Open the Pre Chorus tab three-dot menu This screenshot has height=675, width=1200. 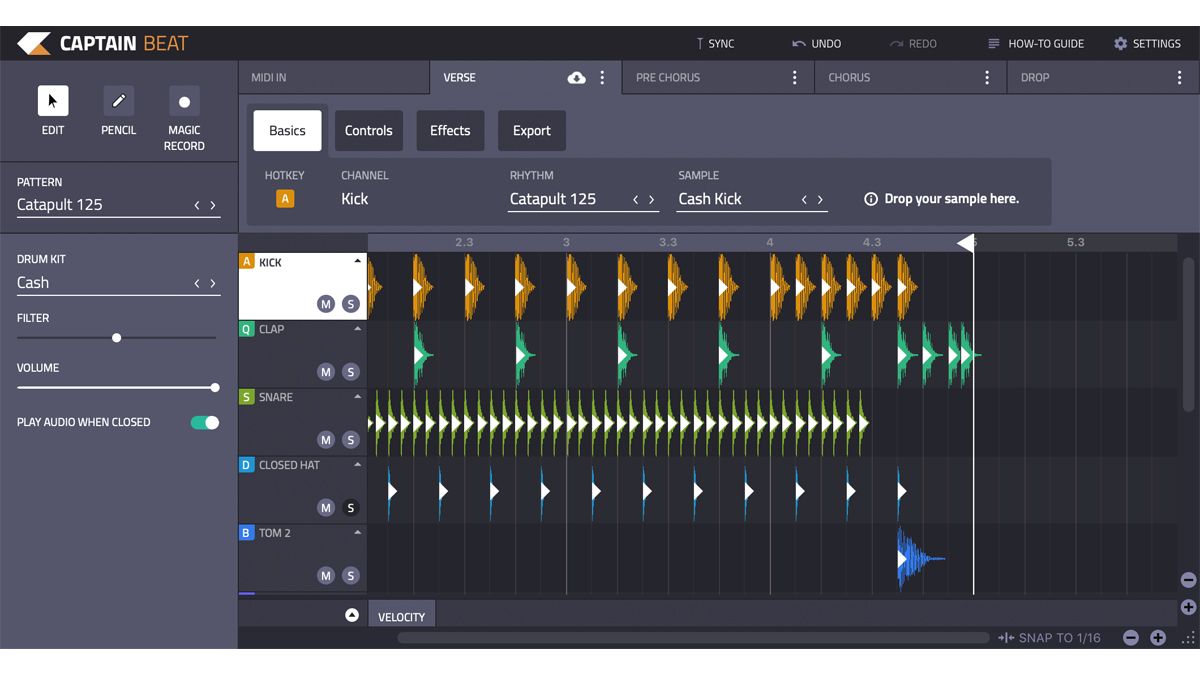pos(795,78)
